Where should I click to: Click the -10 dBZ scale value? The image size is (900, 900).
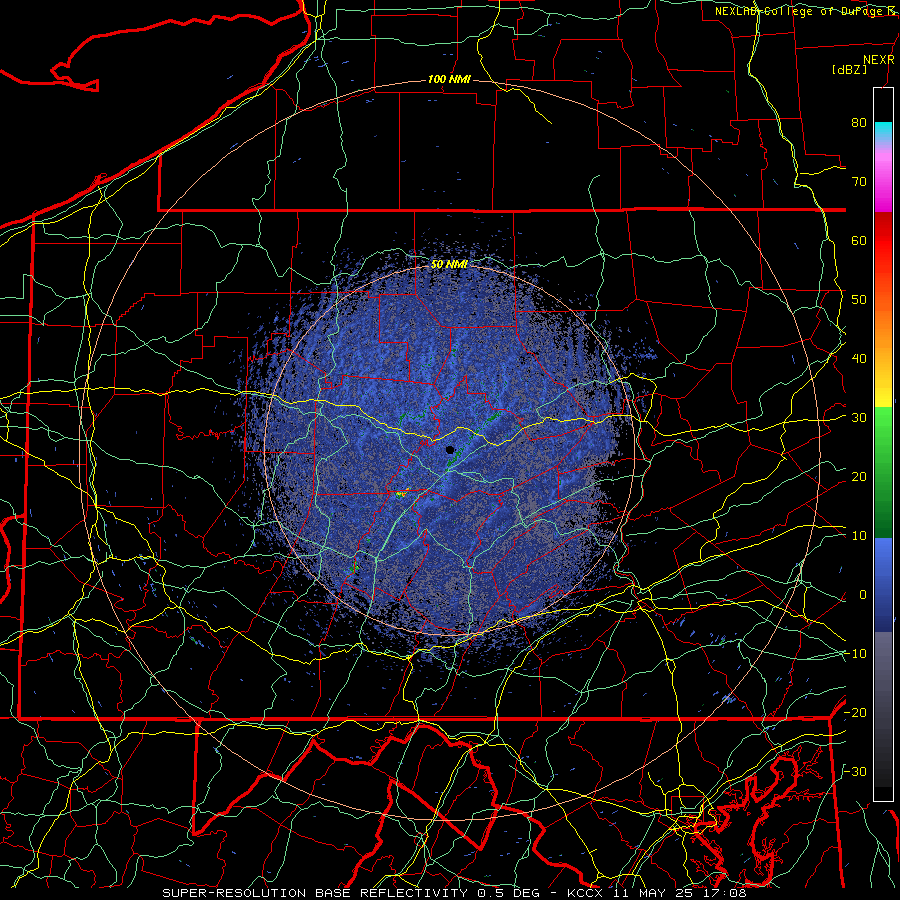855,654
